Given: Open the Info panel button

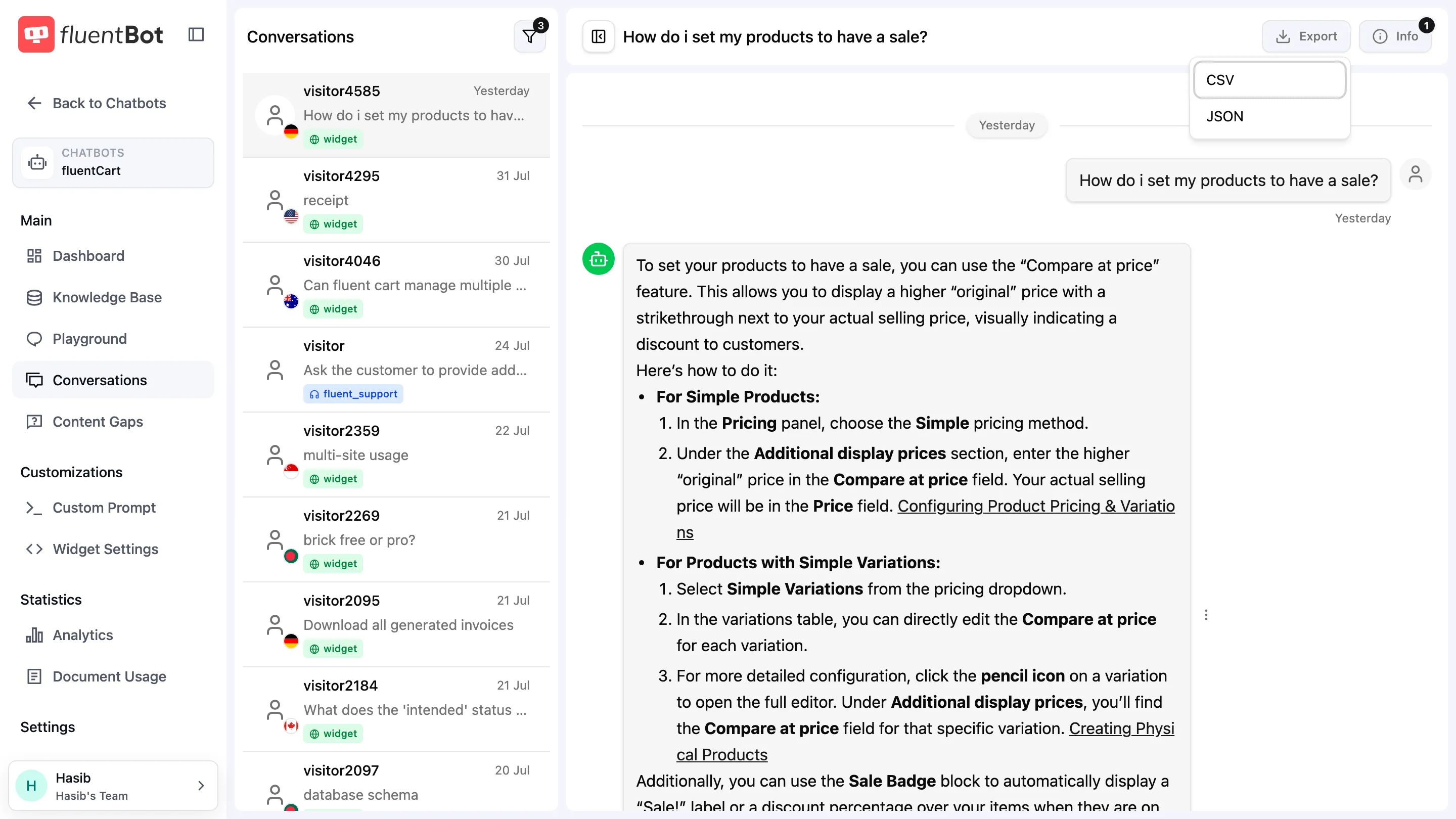Looking at the screenshot, I should coord(1395,37).
